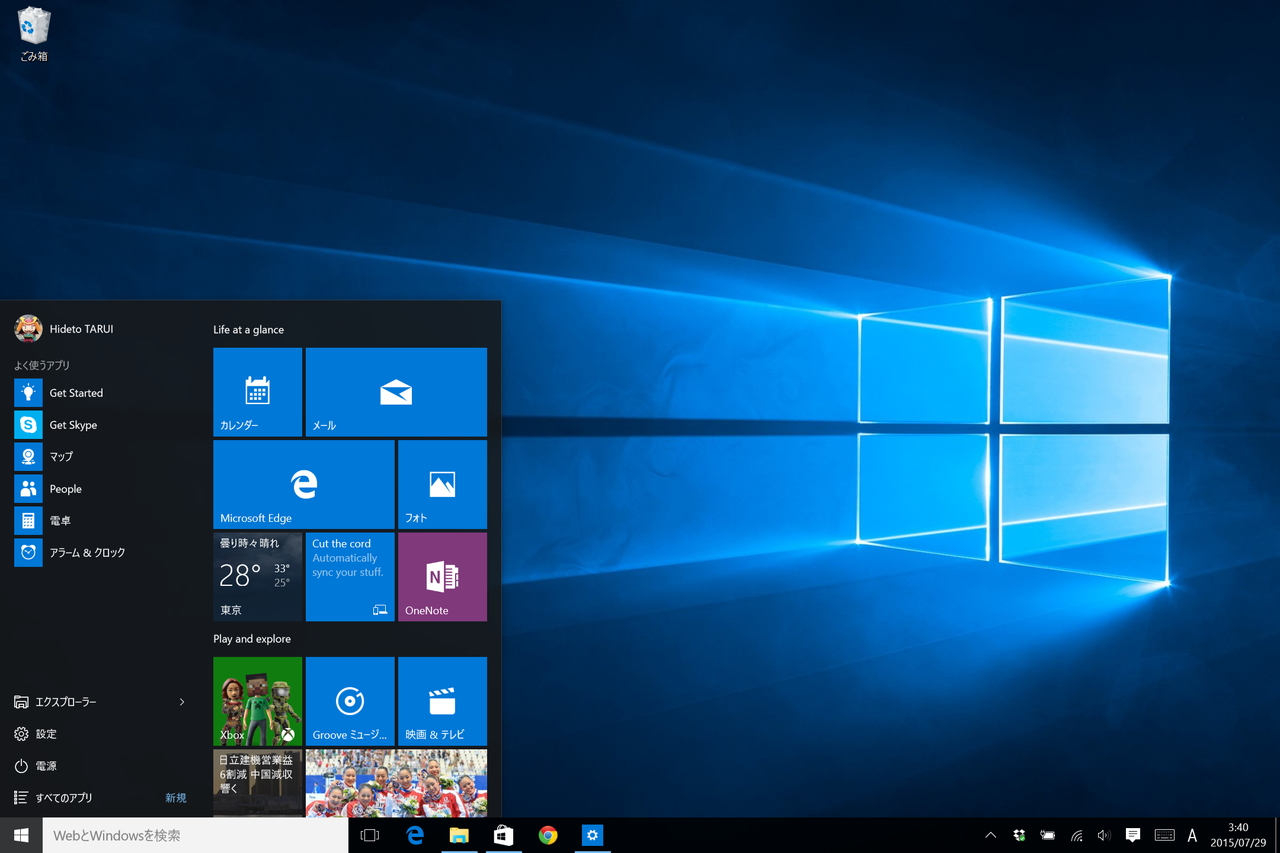Open Task View on the taskbar
The width and height of the screenshot is (1280, 853).
(370, 835)
